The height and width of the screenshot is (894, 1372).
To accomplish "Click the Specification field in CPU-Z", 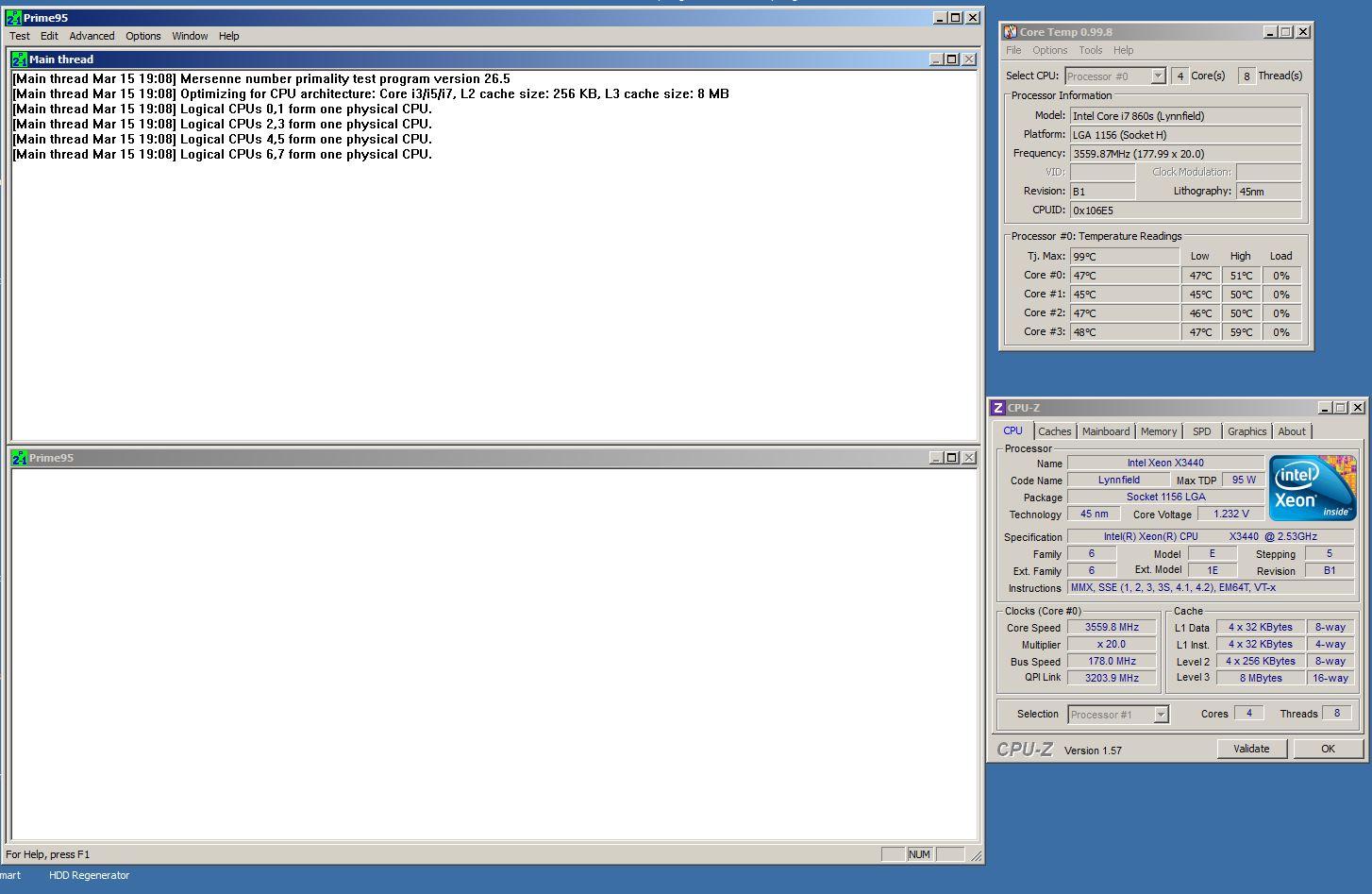I will point(1211,536).
